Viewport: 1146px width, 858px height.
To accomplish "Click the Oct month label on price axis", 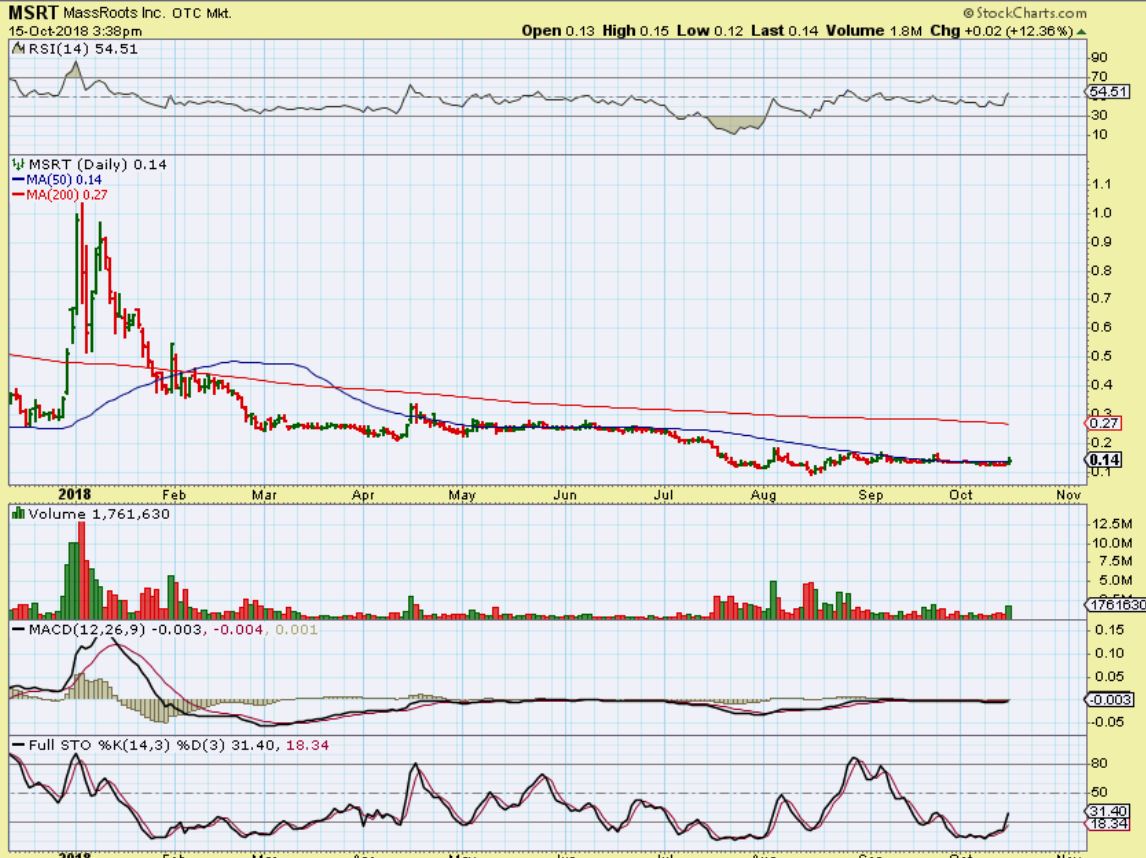I will click(x=960, y=495).
